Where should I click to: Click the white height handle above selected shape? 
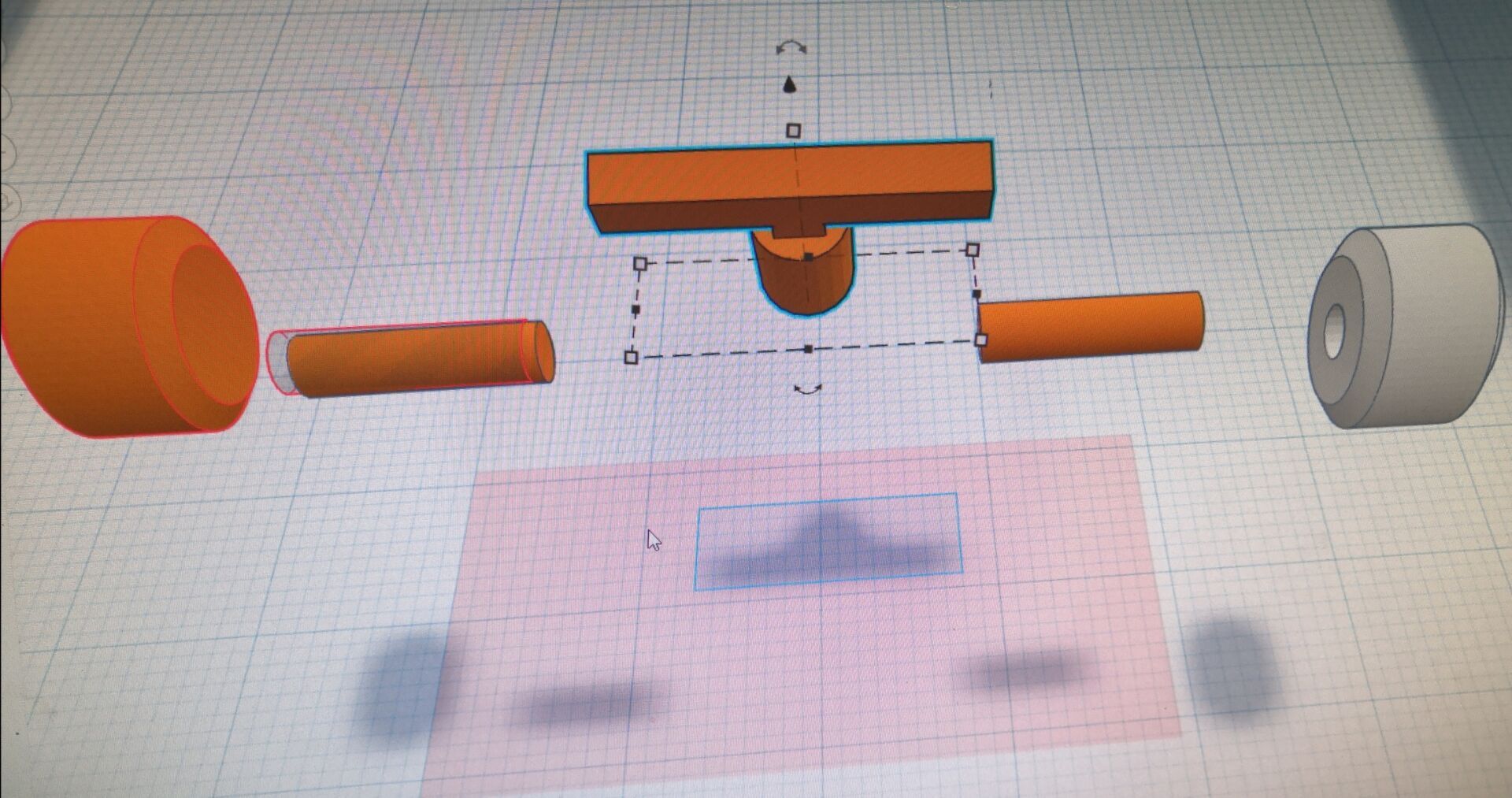[794, 131]
